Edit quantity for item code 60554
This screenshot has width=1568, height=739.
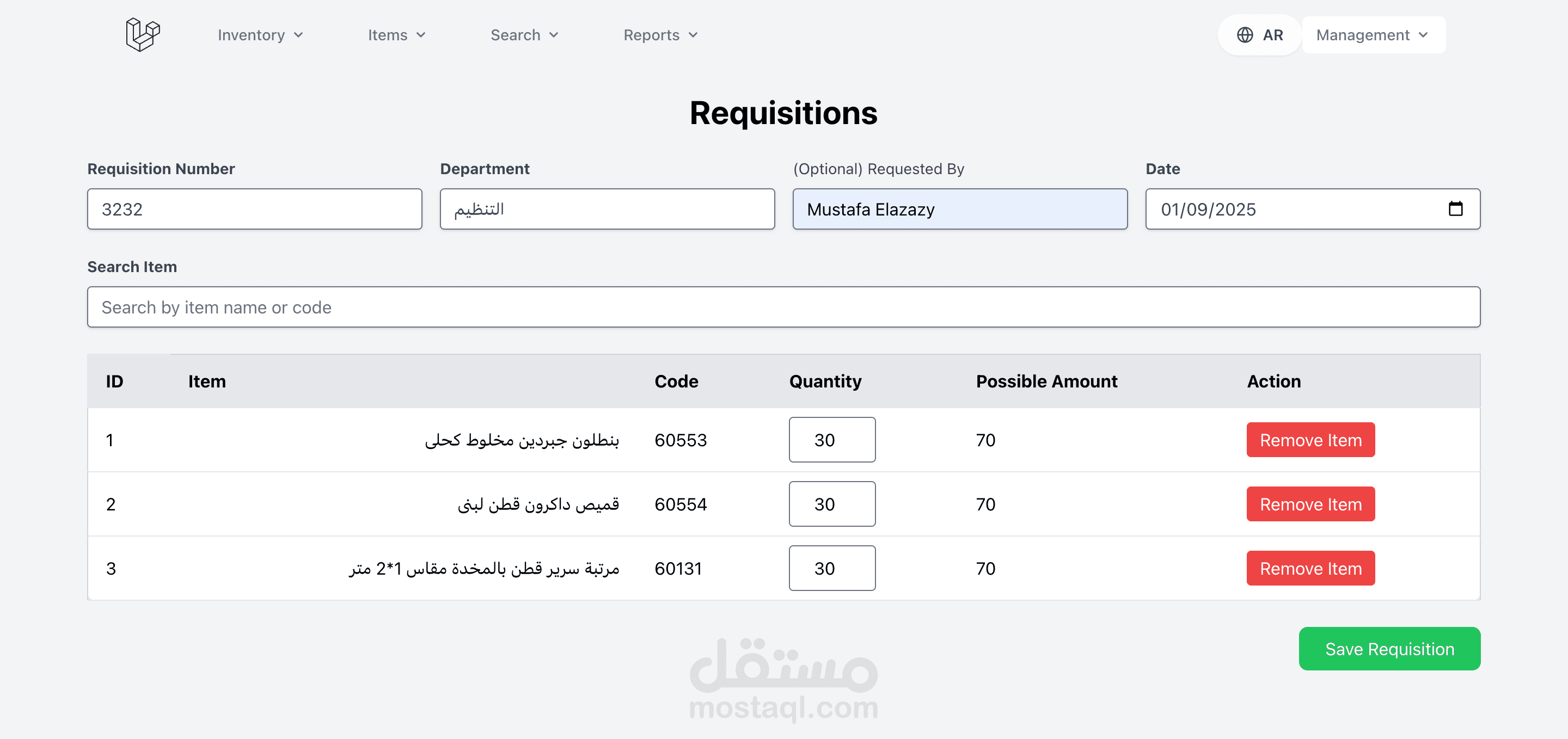[831, 504]
